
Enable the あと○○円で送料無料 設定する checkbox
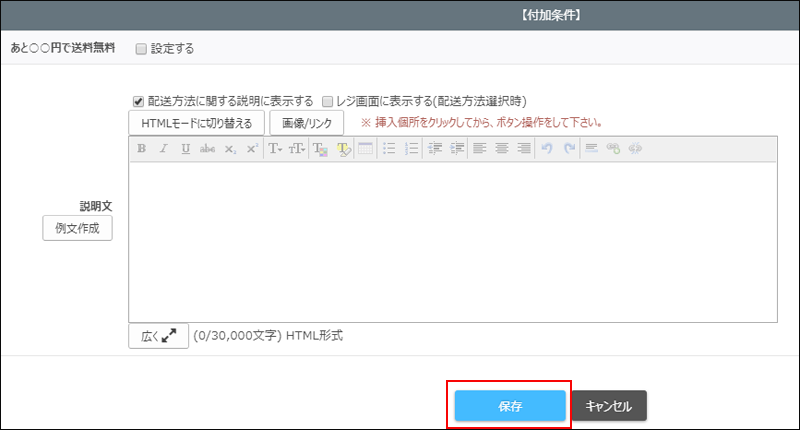[141, 49]
